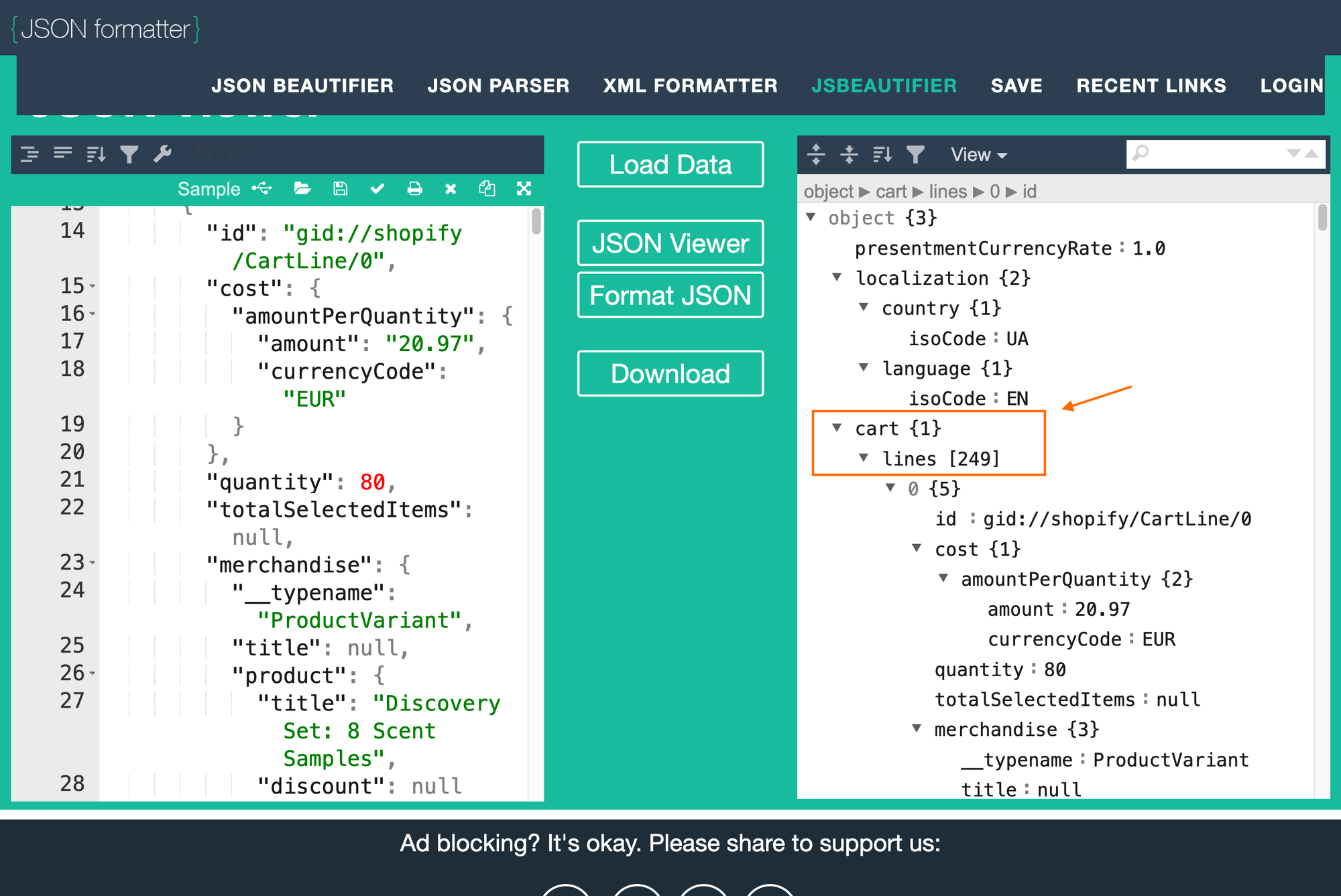Viewport: 1341px width, 896px height.
Task: Collapse the localization tree node
Action: click(837, 277)
